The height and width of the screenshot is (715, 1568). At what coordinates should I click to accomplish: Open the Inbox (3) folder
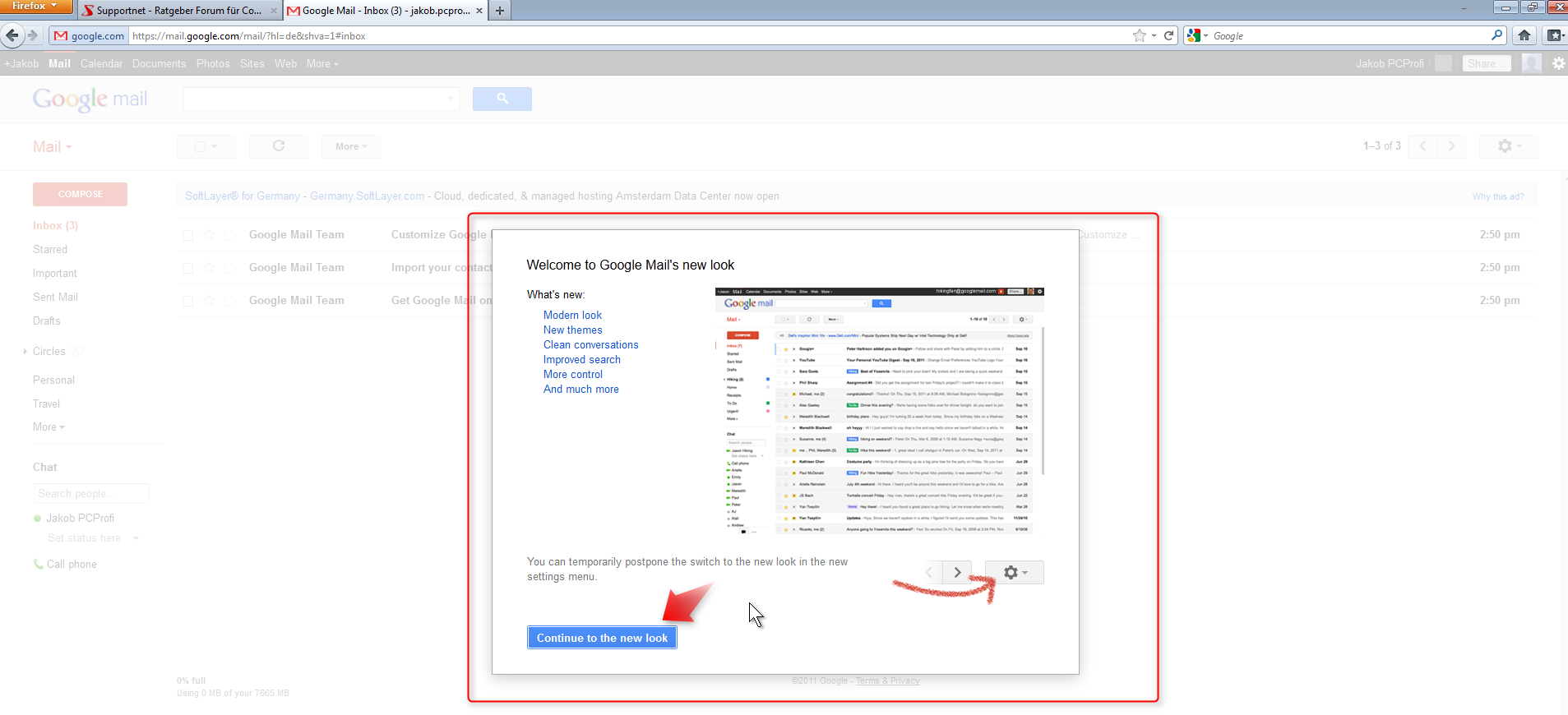pos(55,225)
